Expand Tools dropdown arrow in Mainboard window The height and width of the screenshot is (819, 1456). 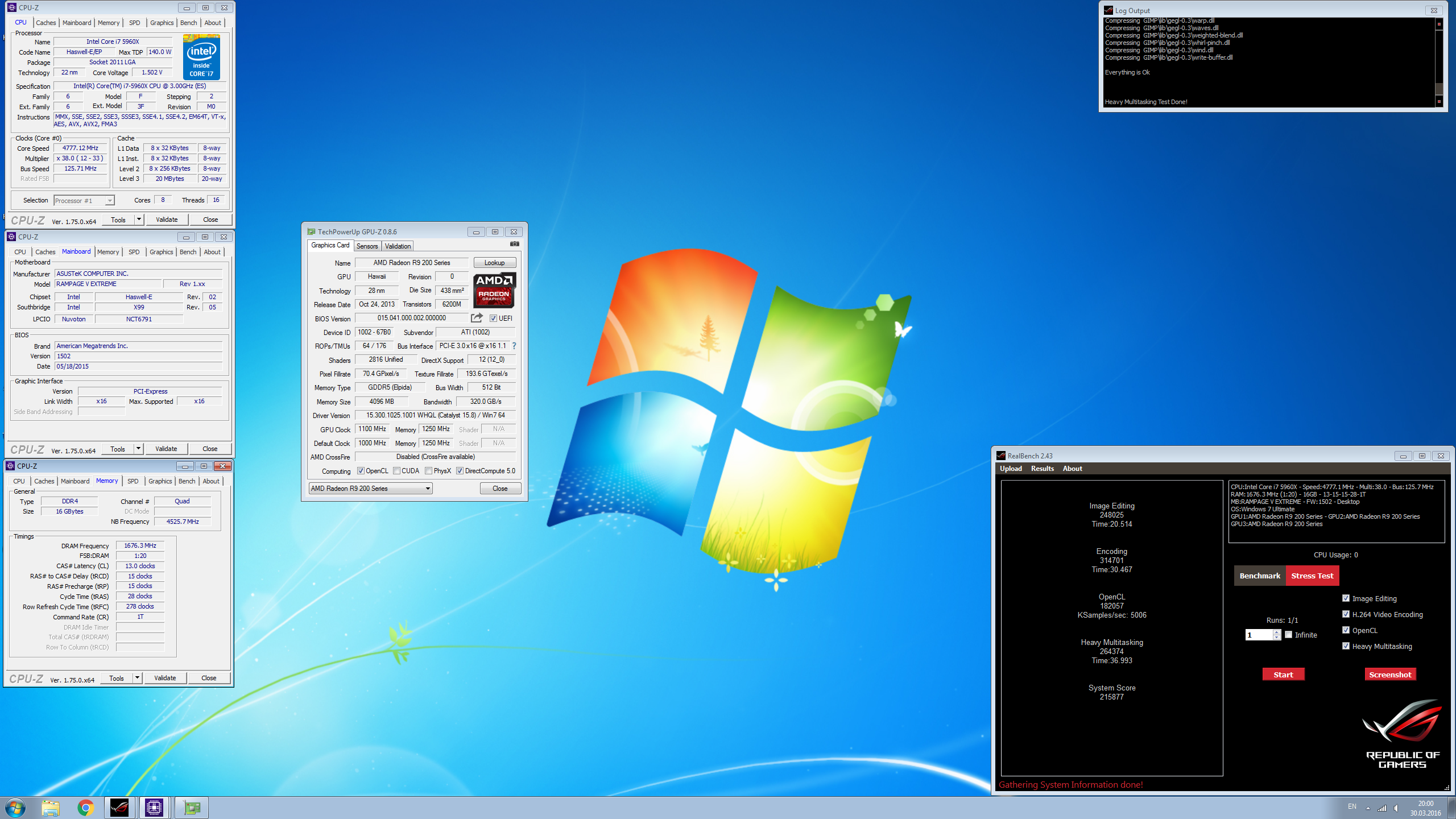(138, 449)
